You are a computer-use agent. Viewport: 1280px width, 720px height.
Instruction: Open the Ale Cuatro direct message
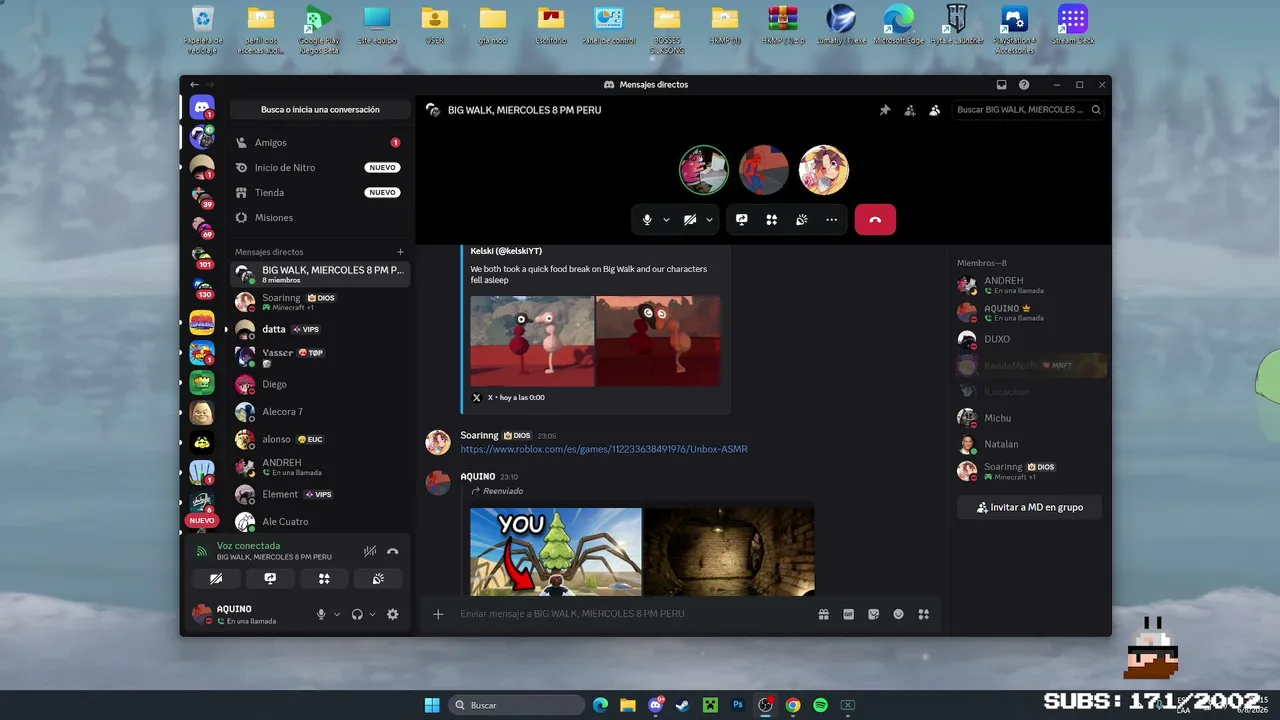pyautogui.click(x=320, y=521)
